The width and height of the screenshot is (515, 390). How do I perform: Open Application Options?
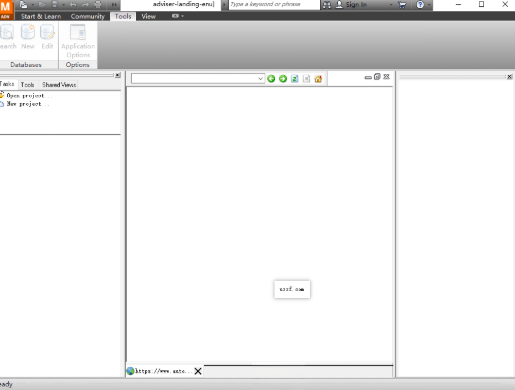pyautogui.click(x=78, y=41)
